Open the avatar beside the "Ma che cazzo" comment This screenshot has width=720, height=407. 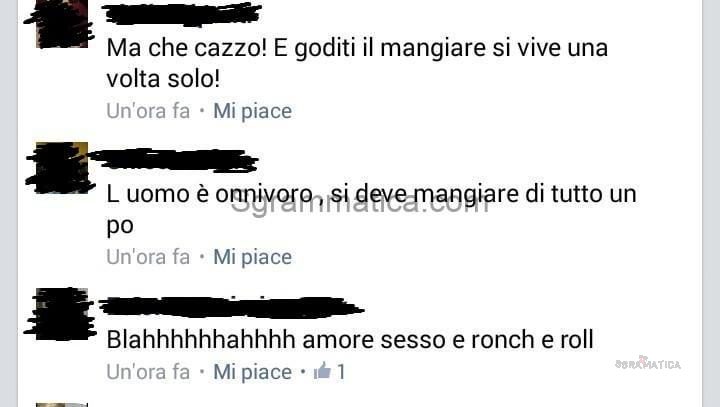pyautogui.click(x=60, y=23)
